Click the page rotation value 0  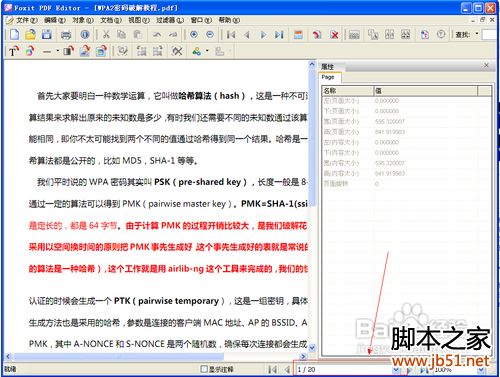(x=377, y=184)
